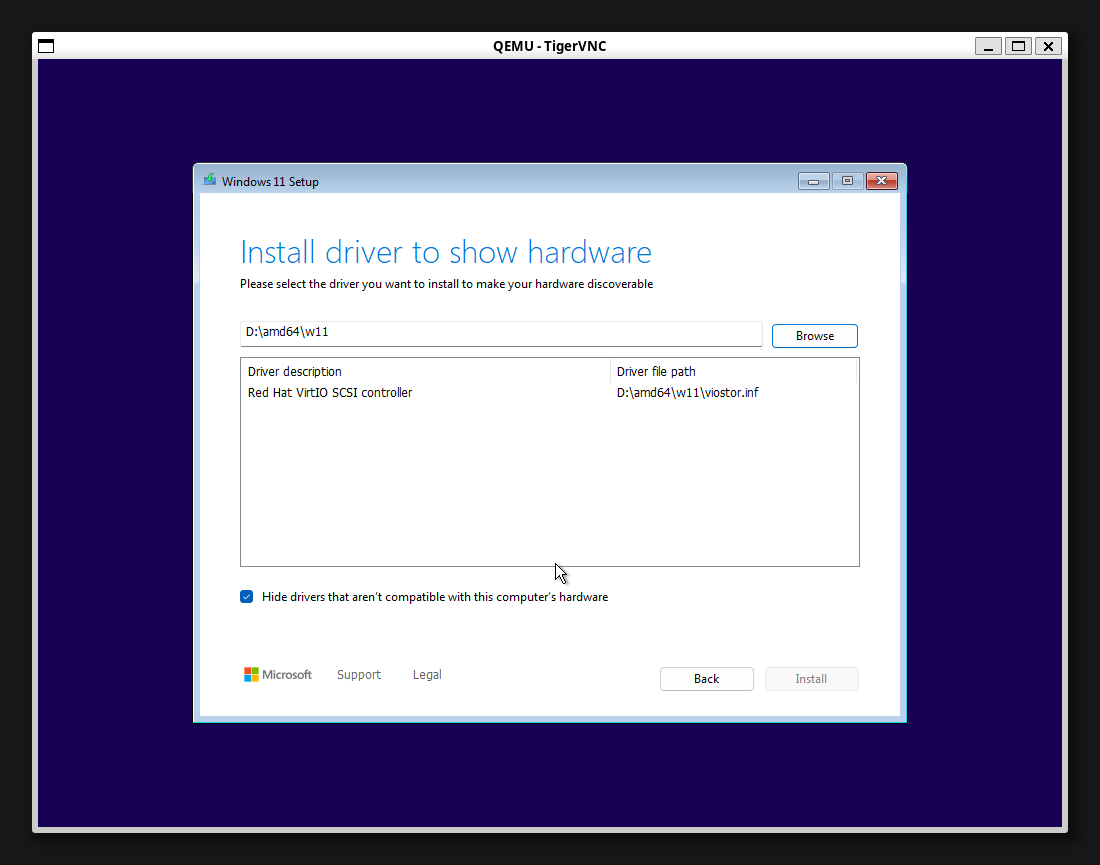Open the Support link

(358, 675)
